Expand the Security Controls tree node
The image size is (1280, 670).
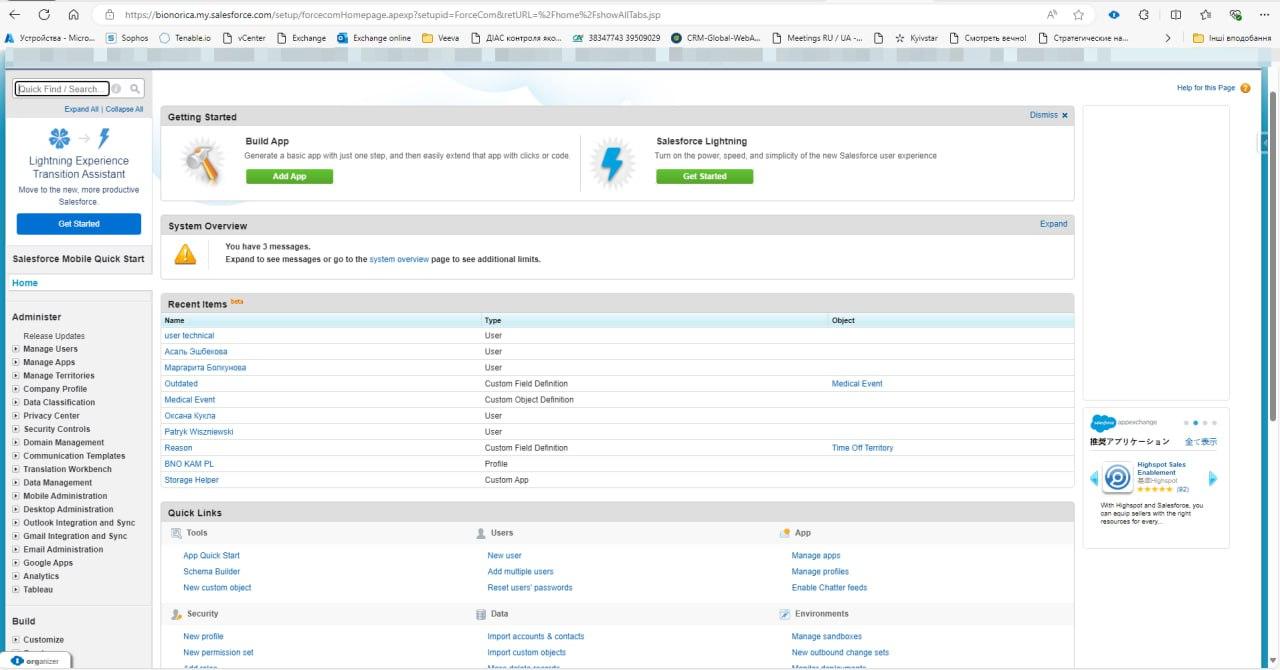pos(16,429)
